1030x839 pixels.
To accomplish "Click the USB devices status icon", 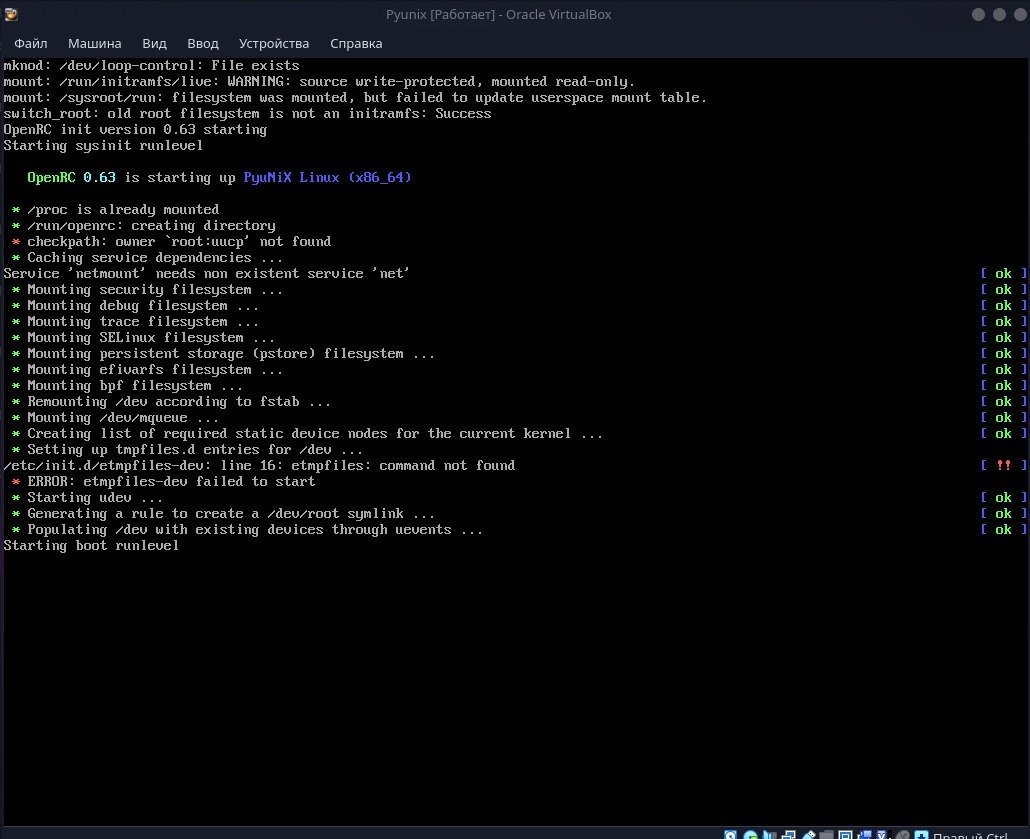I will (808, 835).
